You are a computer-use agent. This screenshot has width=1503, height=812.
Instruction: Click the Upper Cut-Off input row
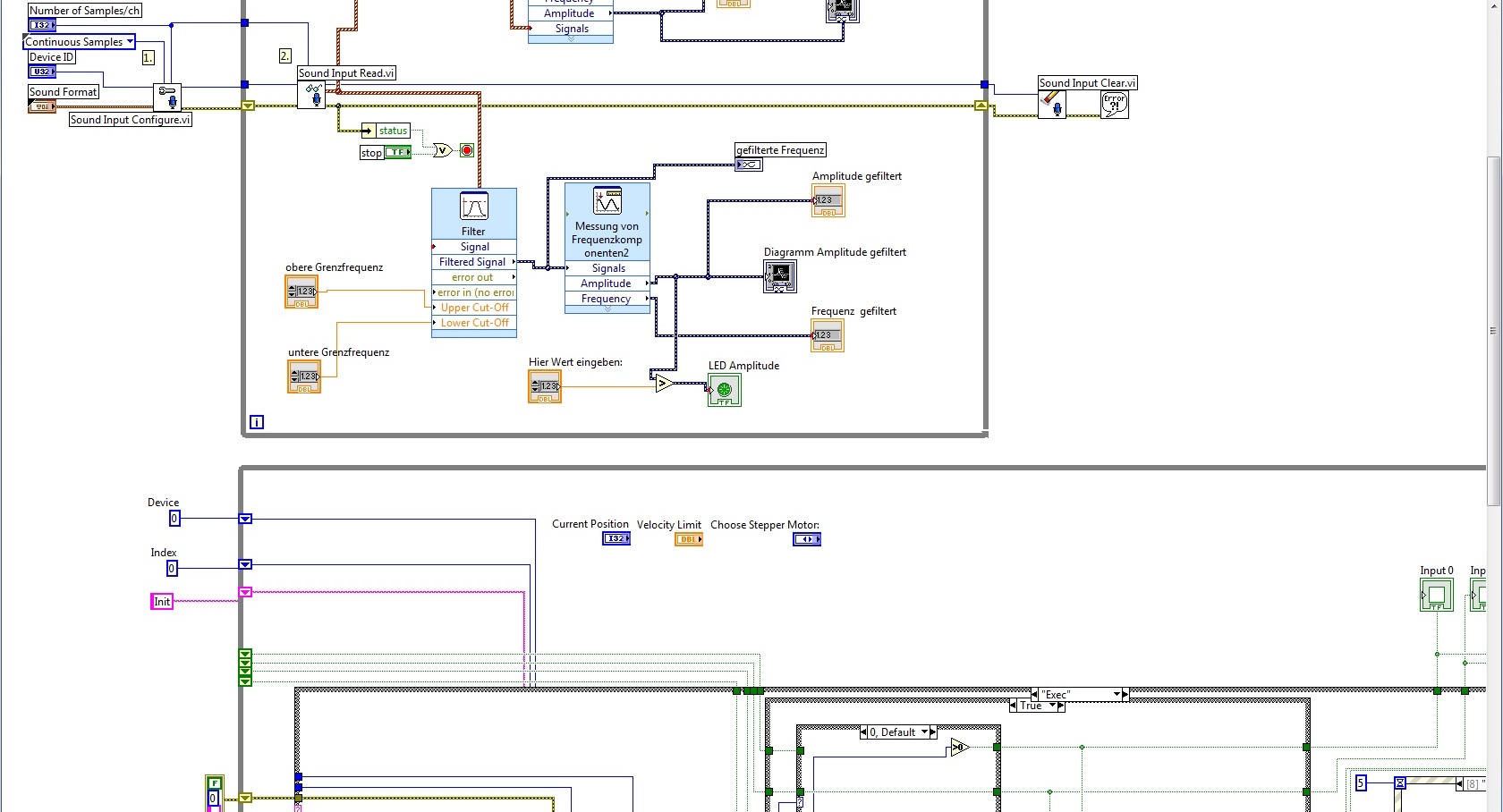tap(474, 308)
